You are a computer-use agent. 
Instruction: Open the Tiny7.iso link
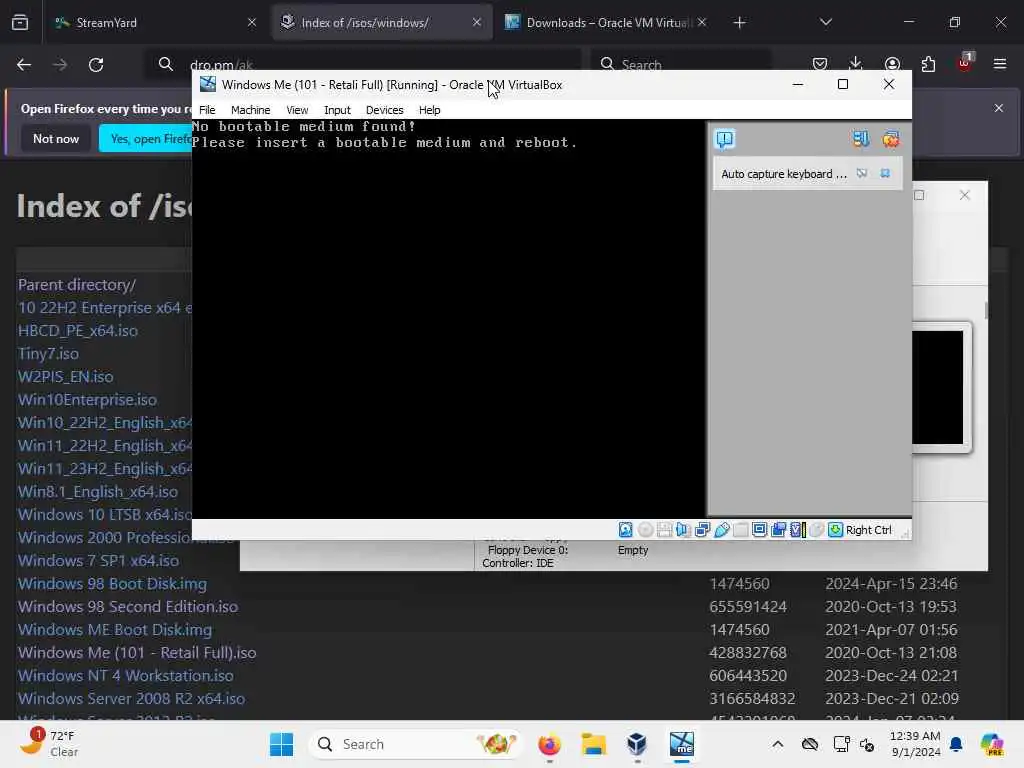click(x=48, y=353)
